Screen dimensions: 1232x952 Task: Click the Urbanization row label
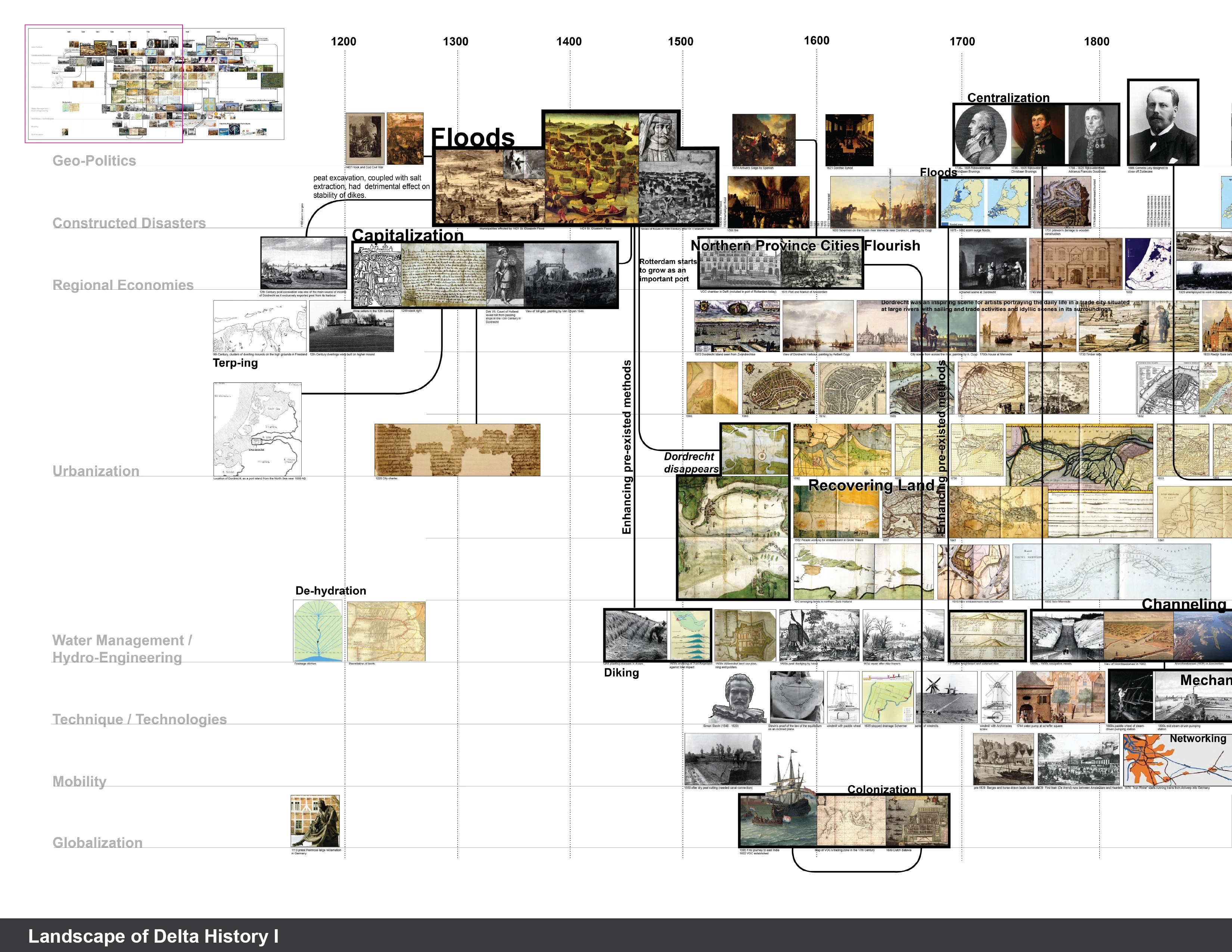coord(96,471)
